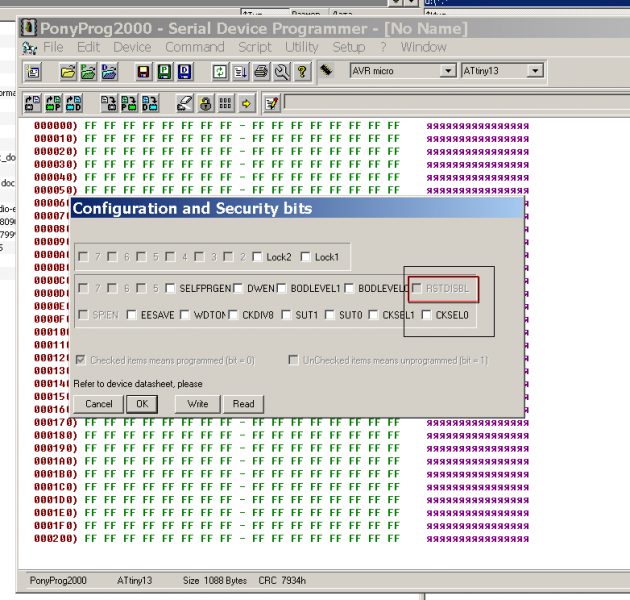Click the Read button to read fuses

tap(243, 404)
